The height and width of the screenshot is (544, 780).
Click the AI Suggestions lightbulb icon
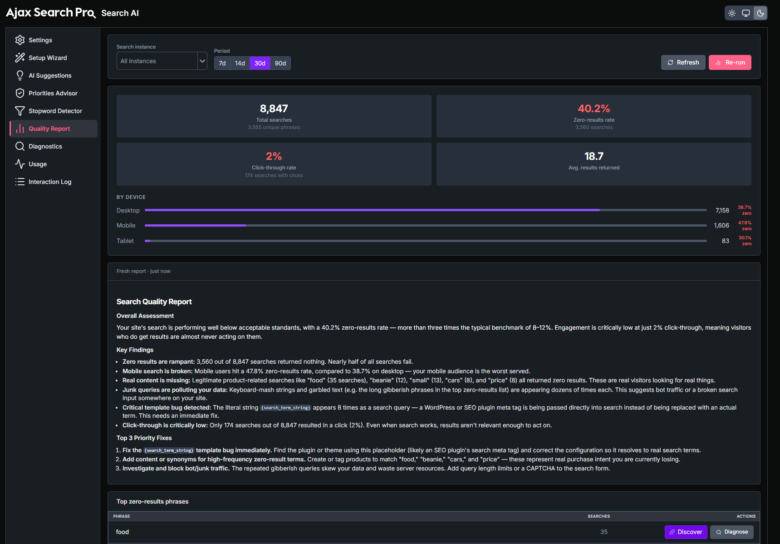pos(19,76)
